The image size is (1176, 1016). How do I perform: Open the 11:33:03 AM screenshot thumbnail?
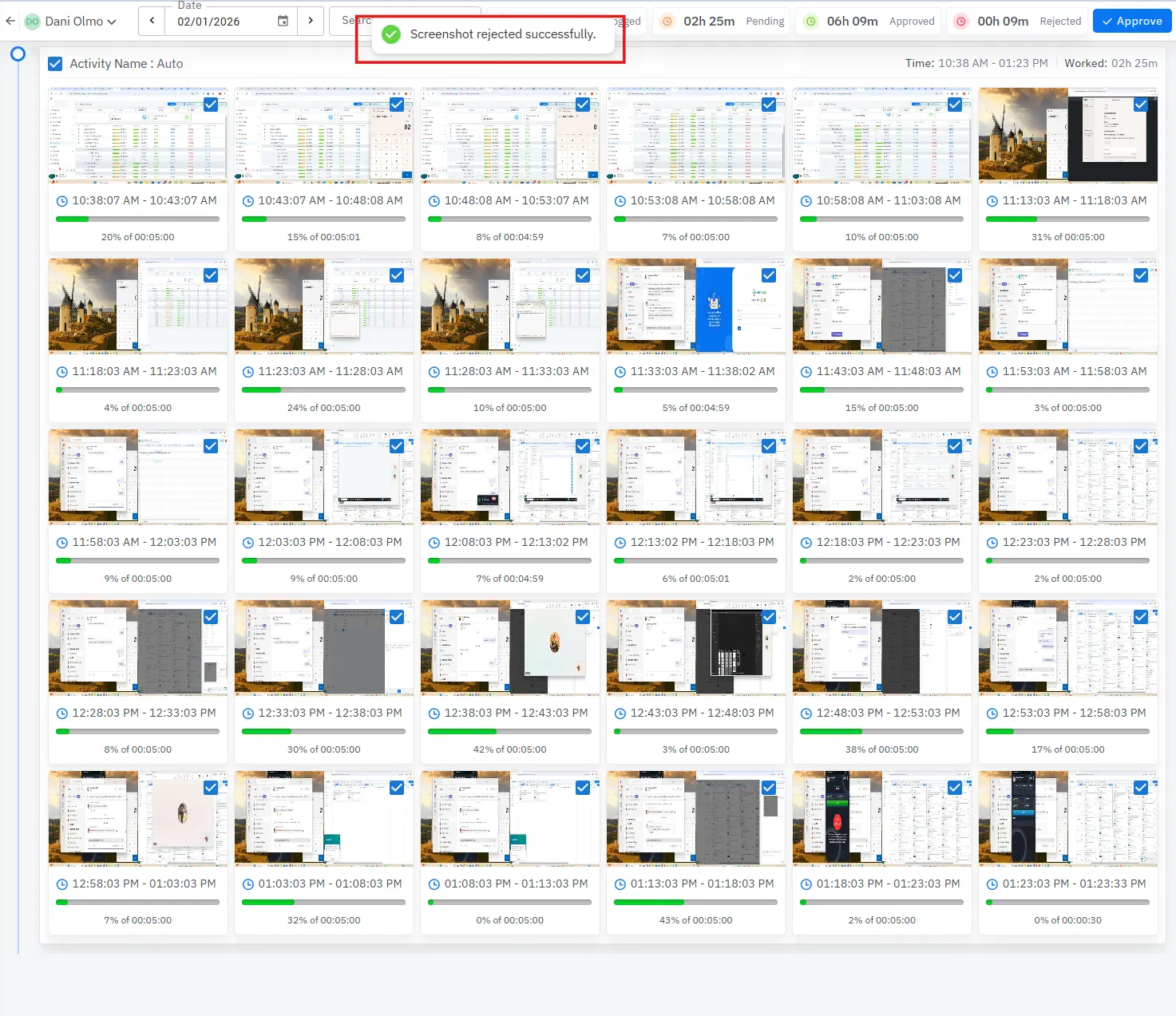click(x=695, y=306)
